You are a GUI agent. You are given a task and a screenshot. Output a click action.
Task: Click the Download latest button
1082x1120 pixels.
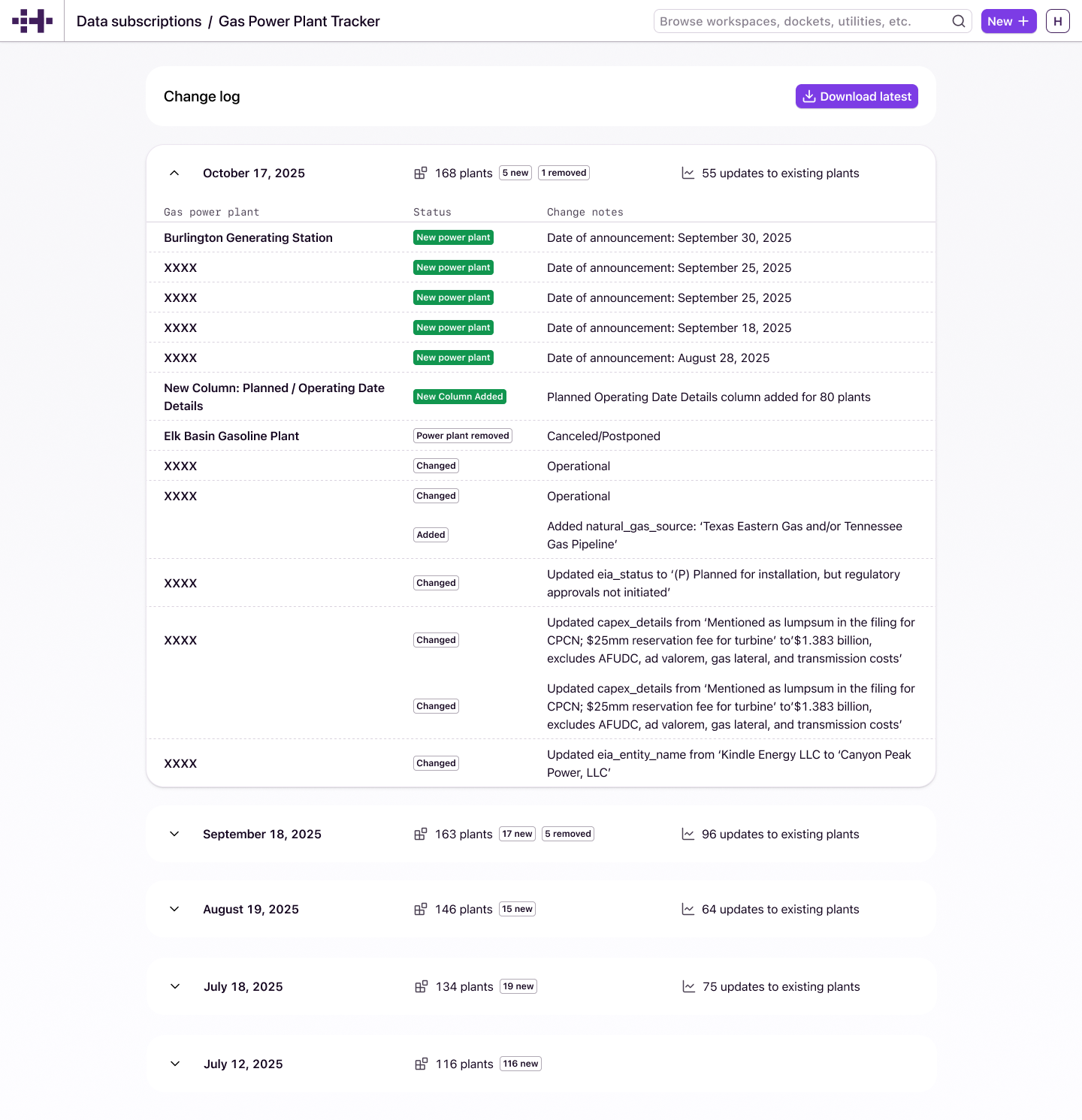coord(857,96)
